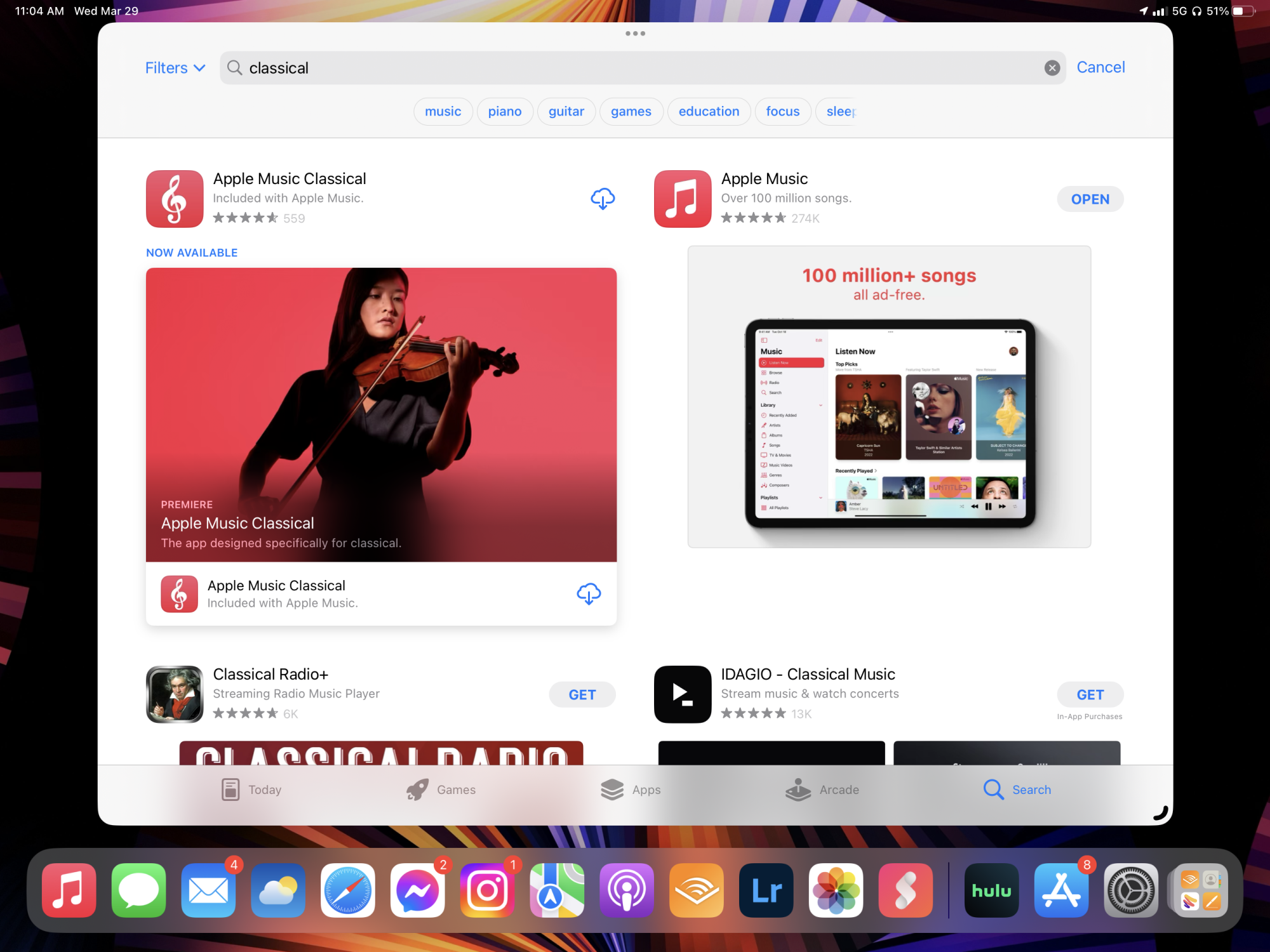Screen dimensions: 1270x952
Task: Open the violinist Premiere feature image
Action: [381, 414]
